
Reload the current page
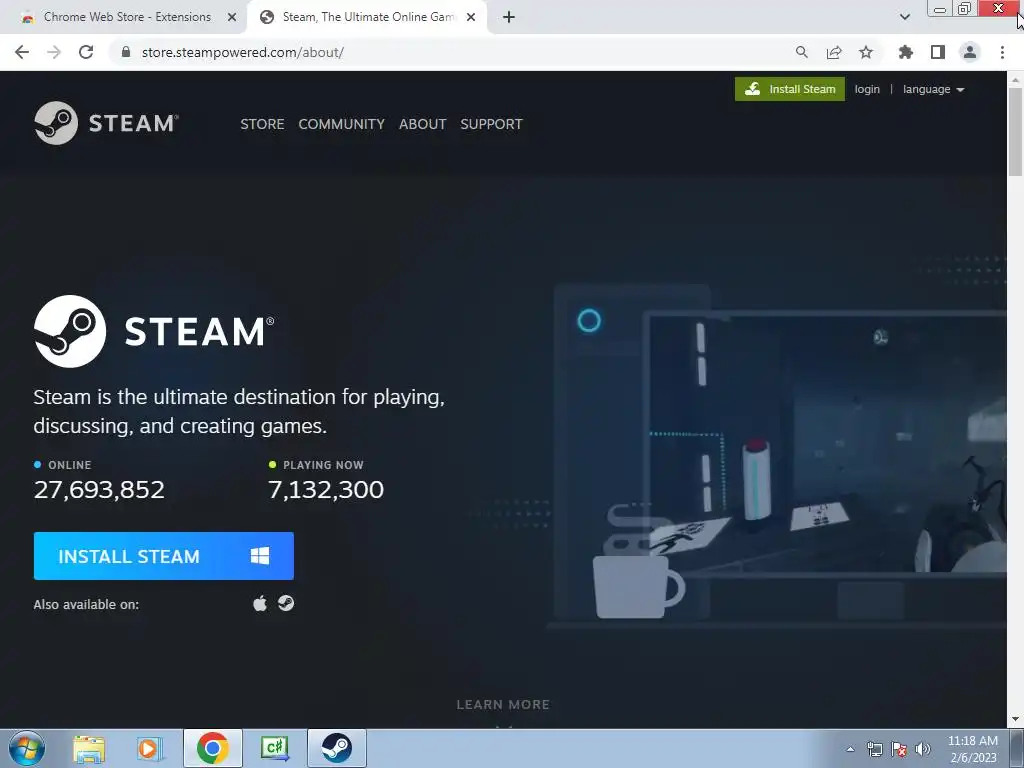pos(86,52)
